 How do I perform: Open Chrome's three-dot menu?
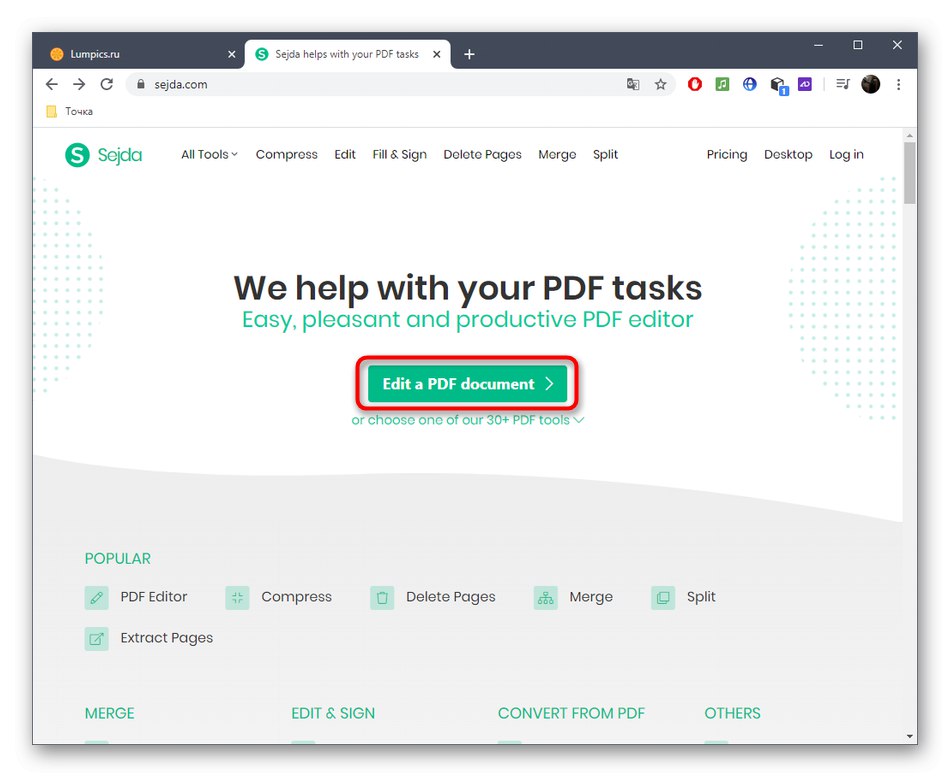(x=899, y=84)
